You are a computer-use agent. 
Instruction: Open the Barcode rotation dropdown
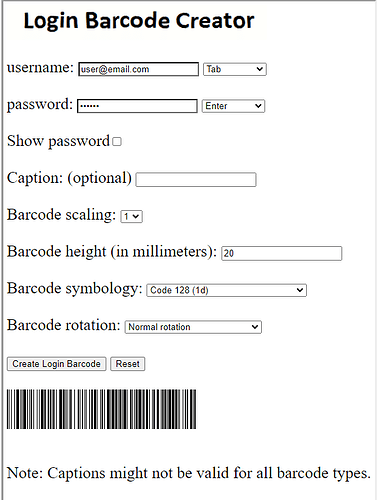[x=193, y=327]
